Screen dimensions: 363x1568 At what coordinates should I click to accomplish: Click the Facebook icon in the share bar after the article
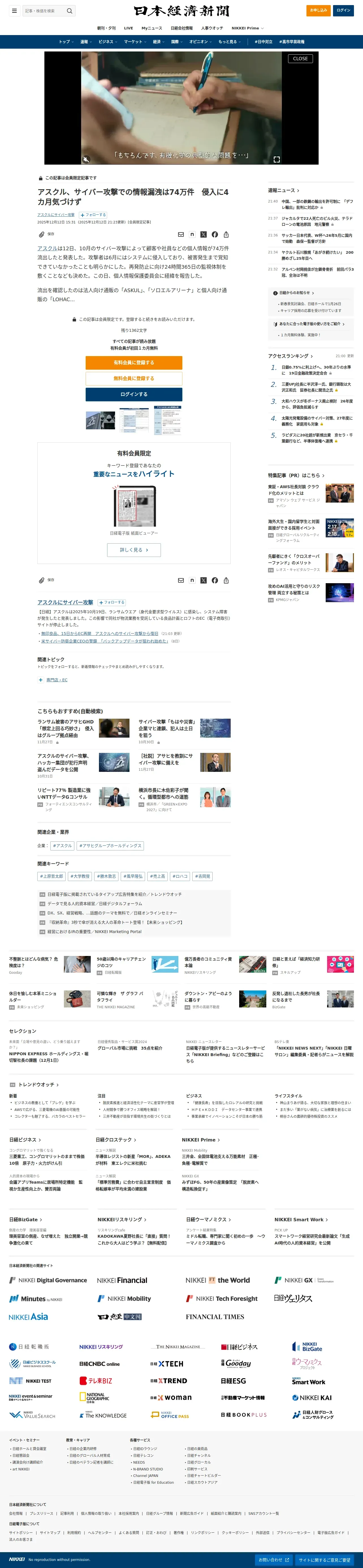[x=215, y=580]
